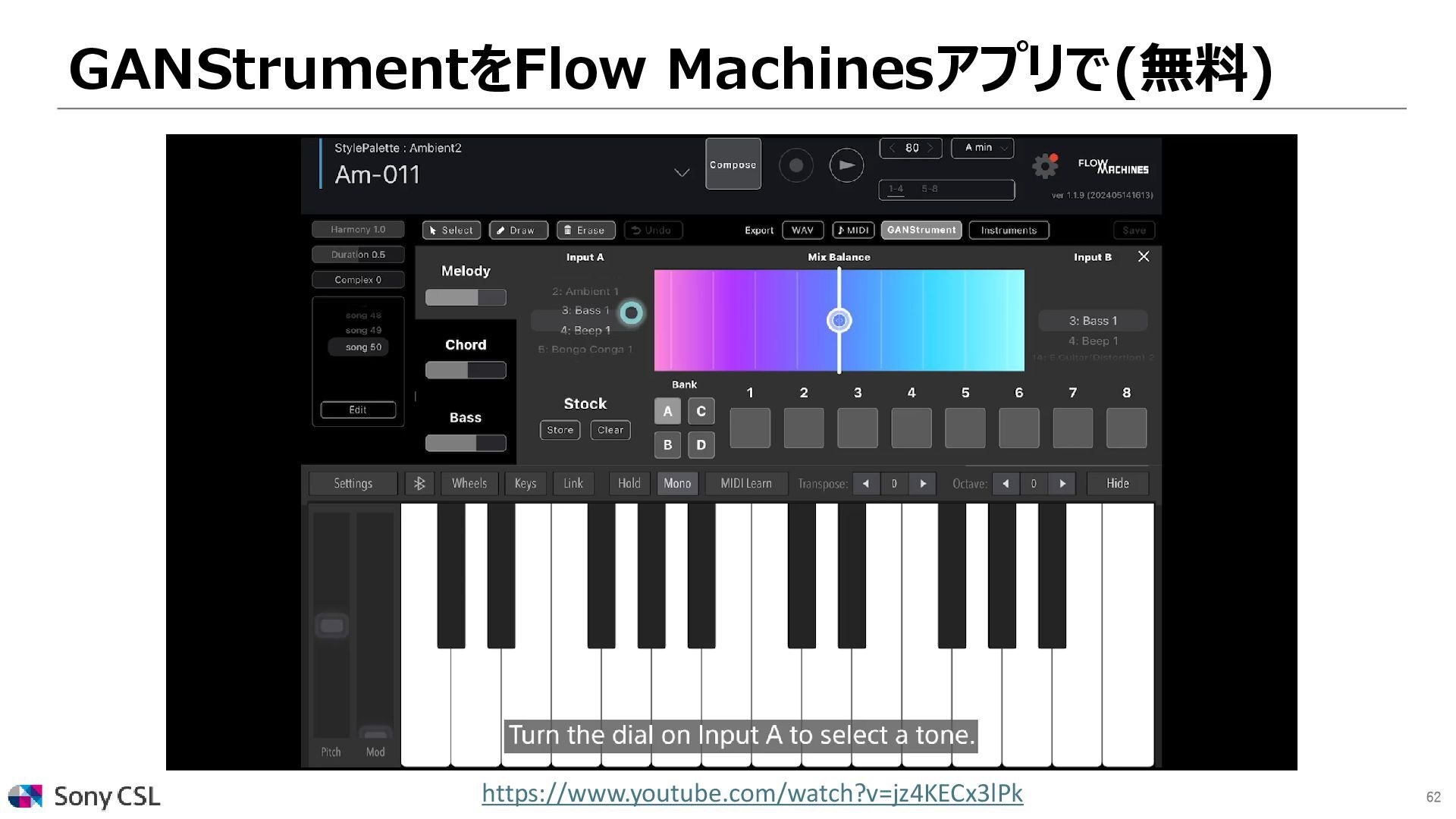Click the play button

(x=846, y=165)
